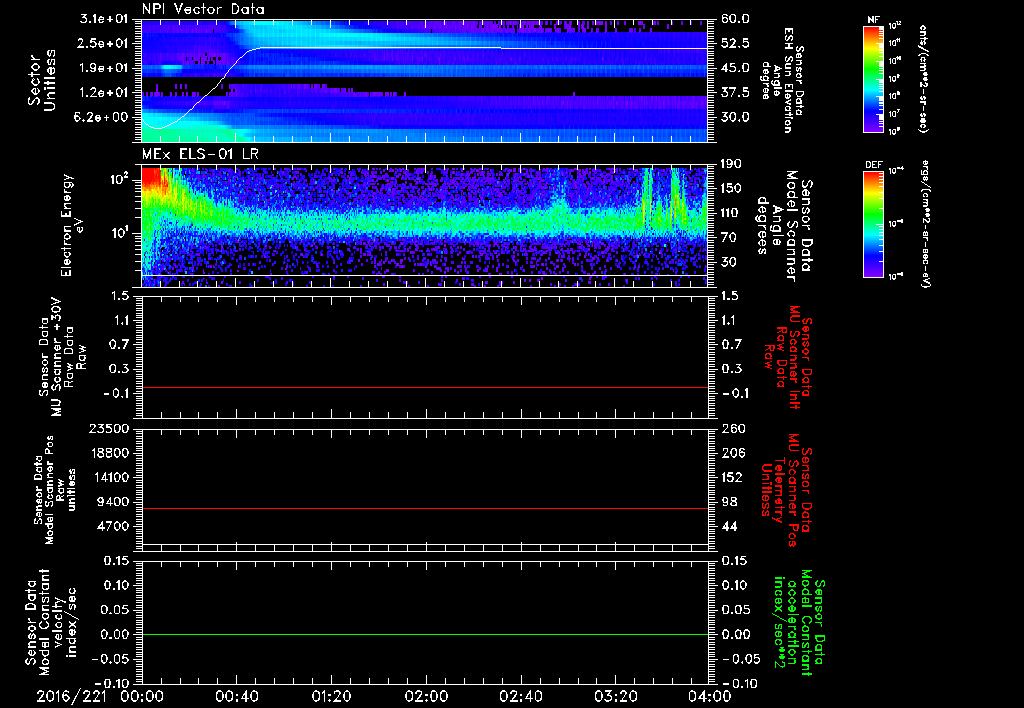Click the '98' telemetry axis tick
This screenshot has width=1024, height=708.
[729, 502]
